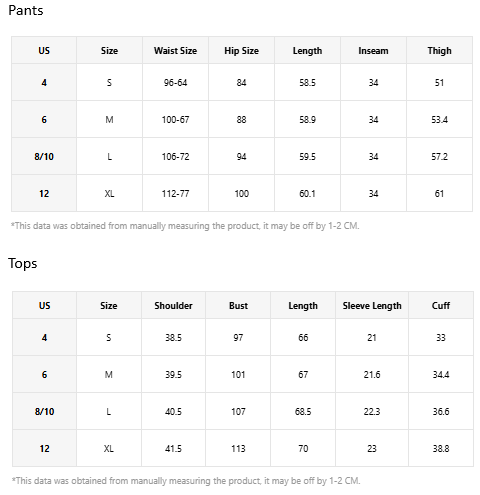Select the 96-64 waist size cell
480x495 pixels.
click(175, 82)
